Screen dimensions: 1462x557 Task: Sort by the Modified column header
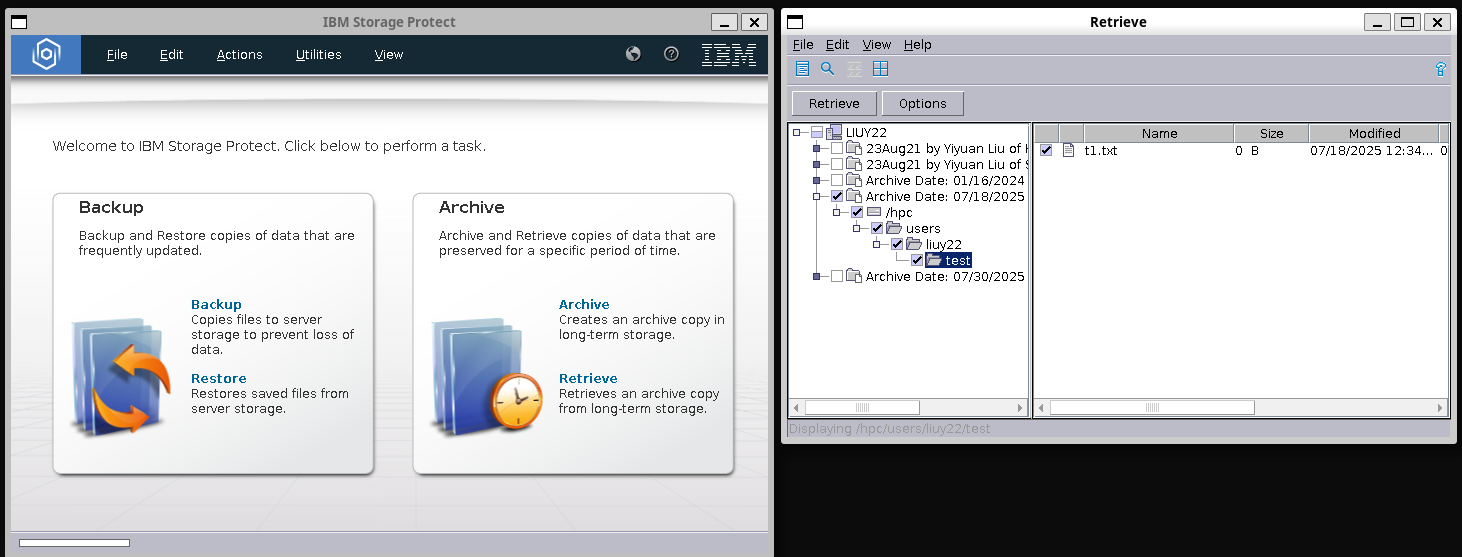pyautogui.click(x=1374, y=133)
